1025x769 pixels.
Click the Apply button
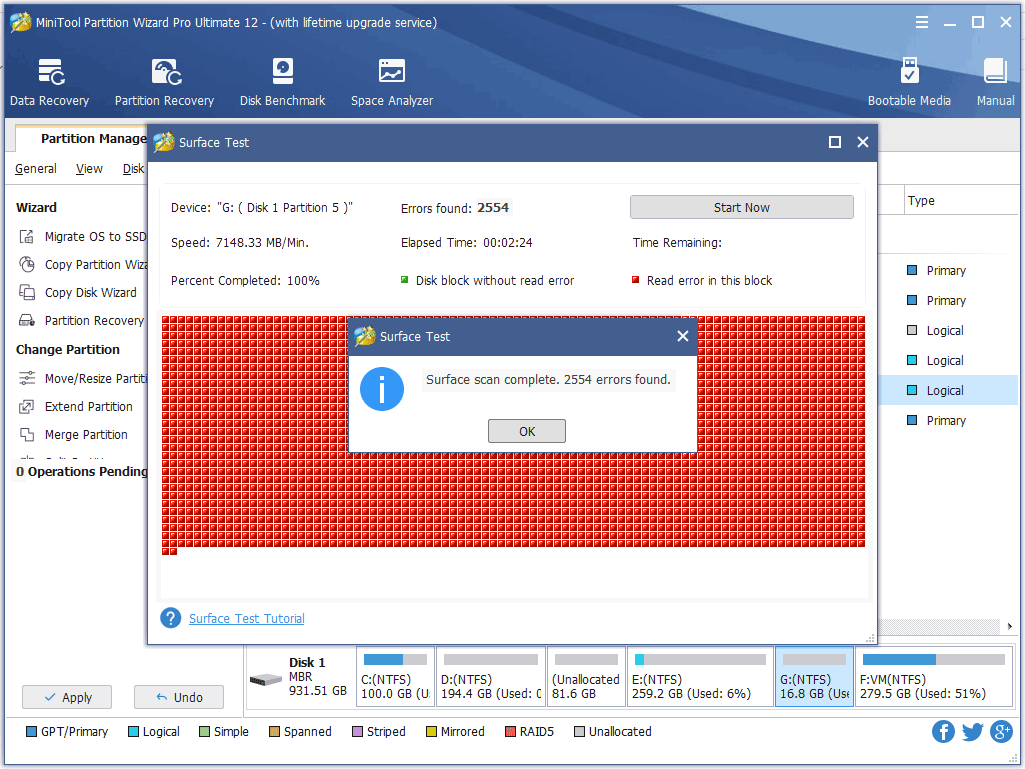pyautogui.click(x=67, y=697)
